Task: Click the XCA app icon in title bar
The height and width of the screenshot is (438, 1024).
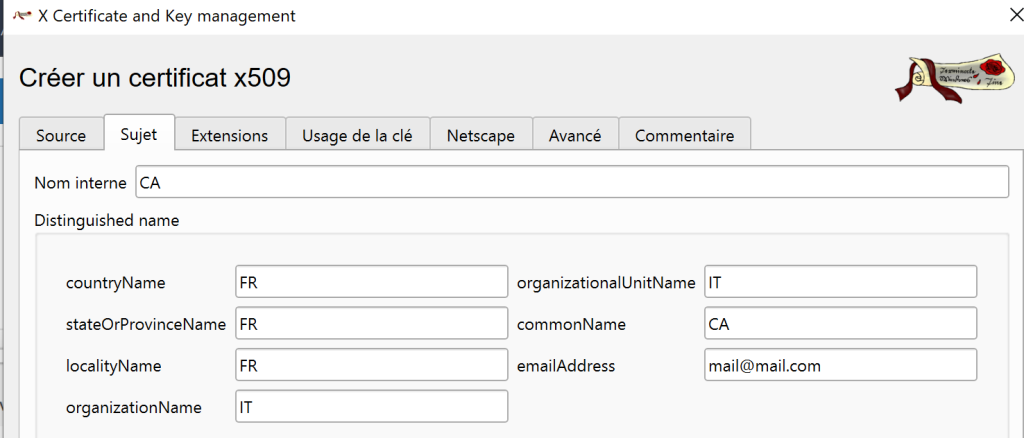Action: click(21, 16)
